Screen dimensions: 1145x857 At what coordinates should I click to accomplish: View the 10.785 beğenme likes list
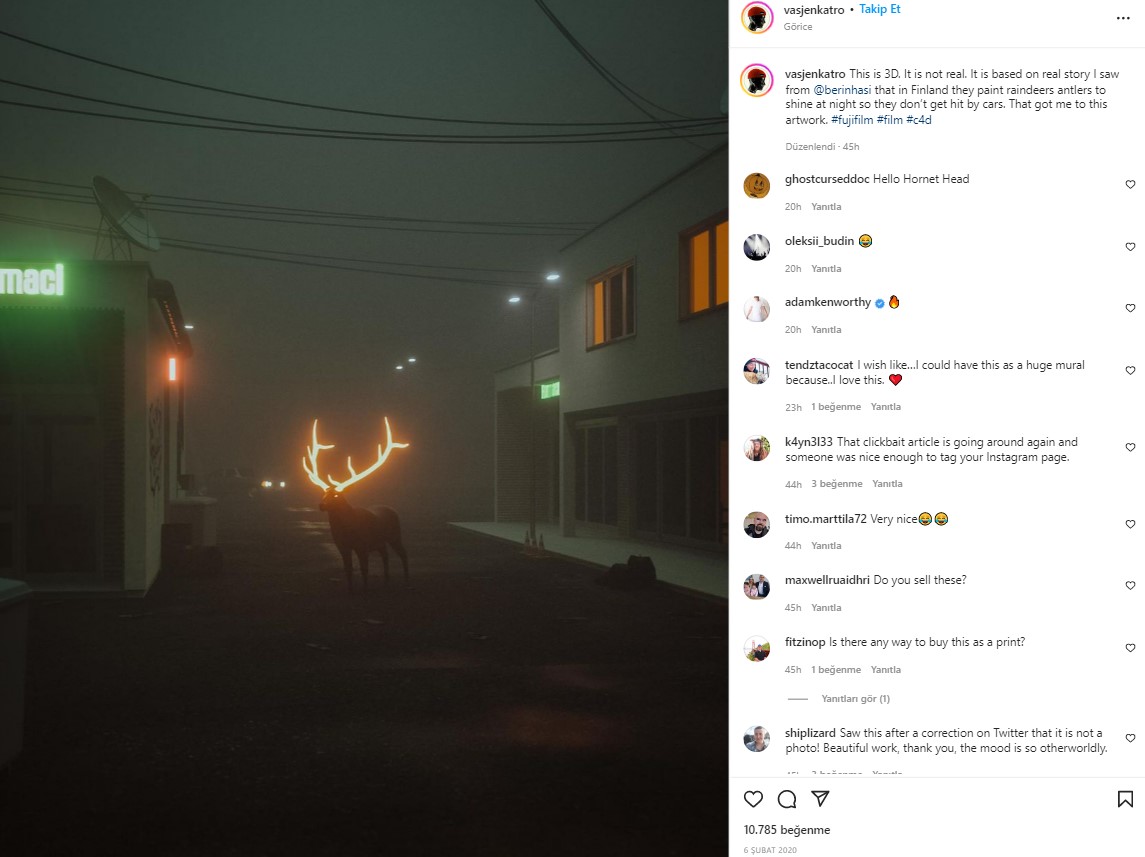[786, 830]
